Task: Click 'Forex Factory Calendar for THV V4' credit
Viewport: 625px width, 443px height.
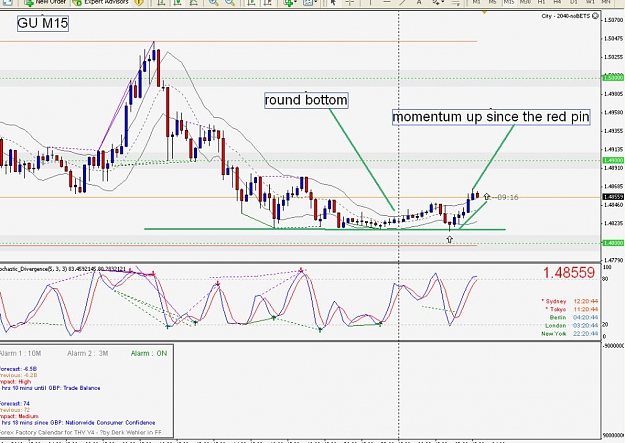Action: [x=81, y=432]
